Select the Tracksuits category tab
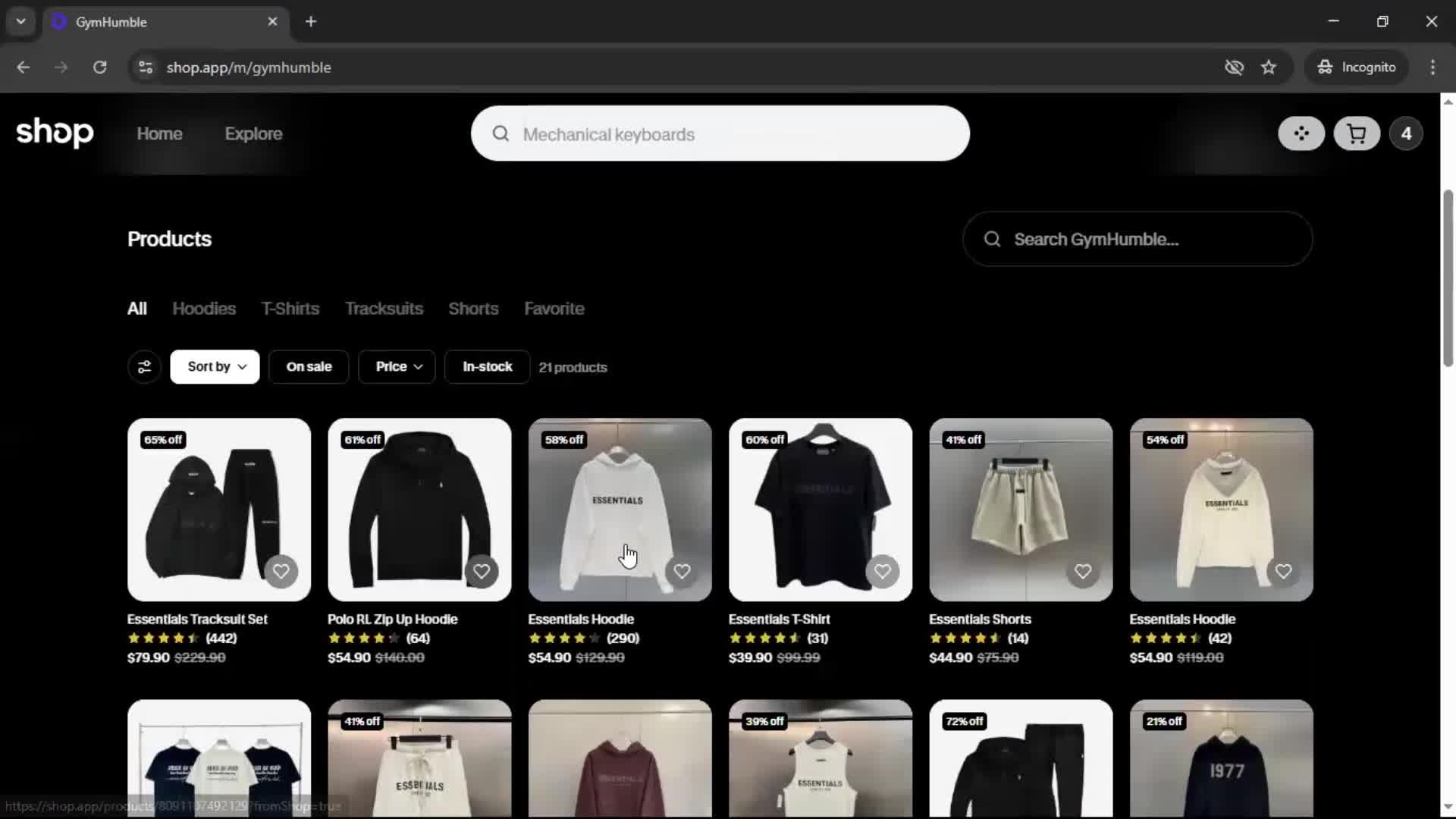 tap(384, 309)
